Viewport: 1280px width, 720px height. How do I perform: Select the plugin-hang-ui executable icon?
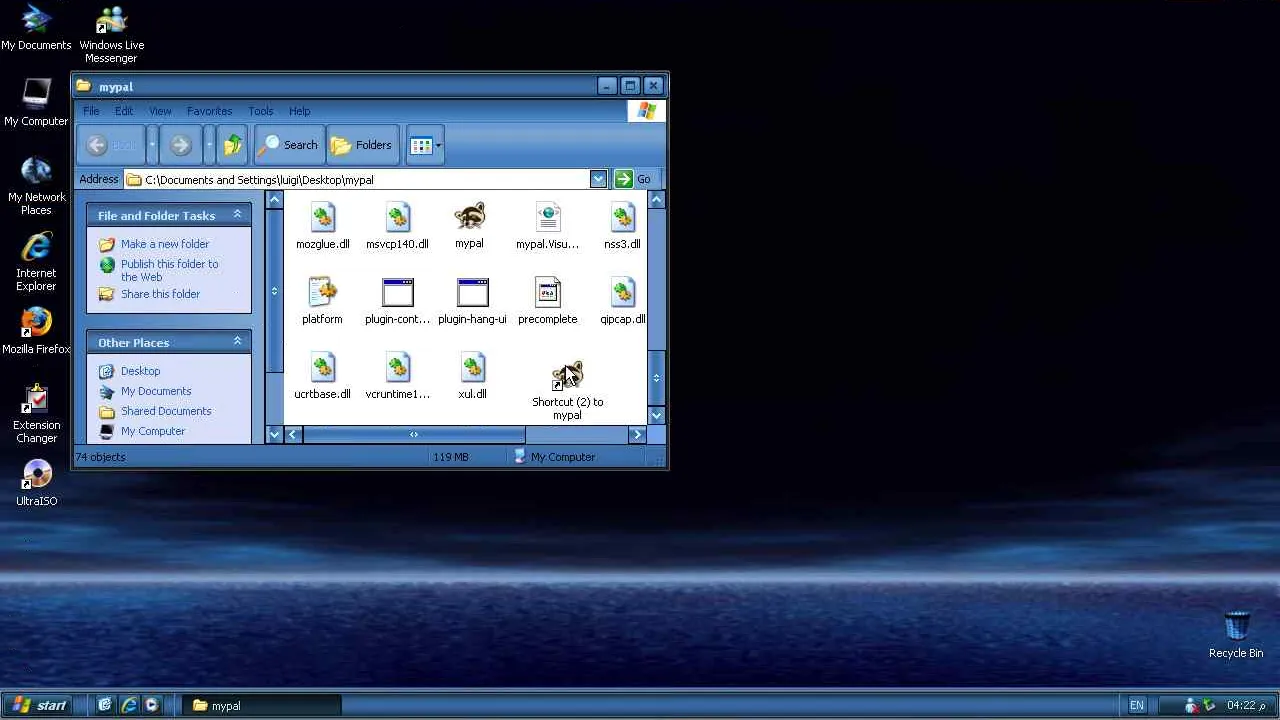pyautogui.click(x=472, y=292)
